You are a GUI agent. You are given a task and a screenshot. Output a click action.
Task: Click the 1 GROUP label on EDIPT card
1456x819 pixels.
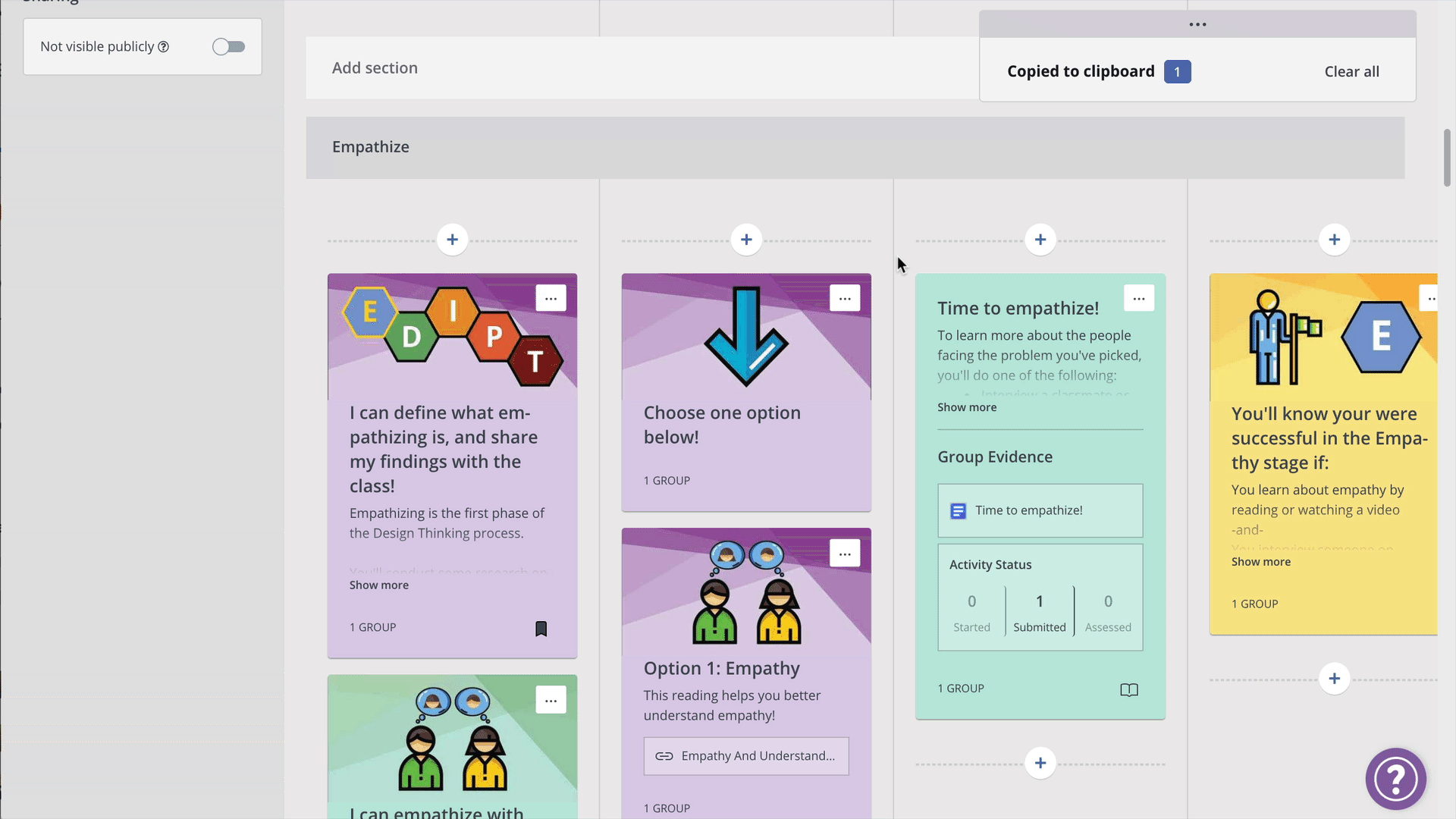[x=372, y=627]
